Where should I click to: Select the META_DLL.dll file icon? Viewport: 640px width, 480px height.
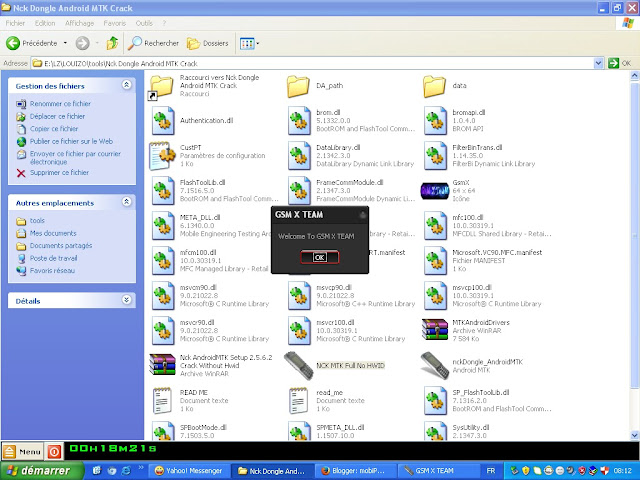point(163,226)
